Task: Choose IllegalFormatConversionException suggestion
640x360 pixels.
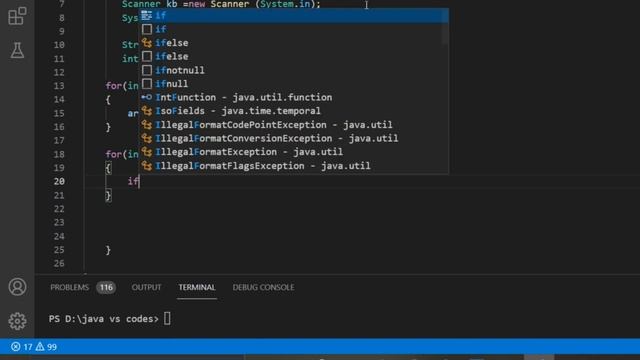Action: click(294, 138)
